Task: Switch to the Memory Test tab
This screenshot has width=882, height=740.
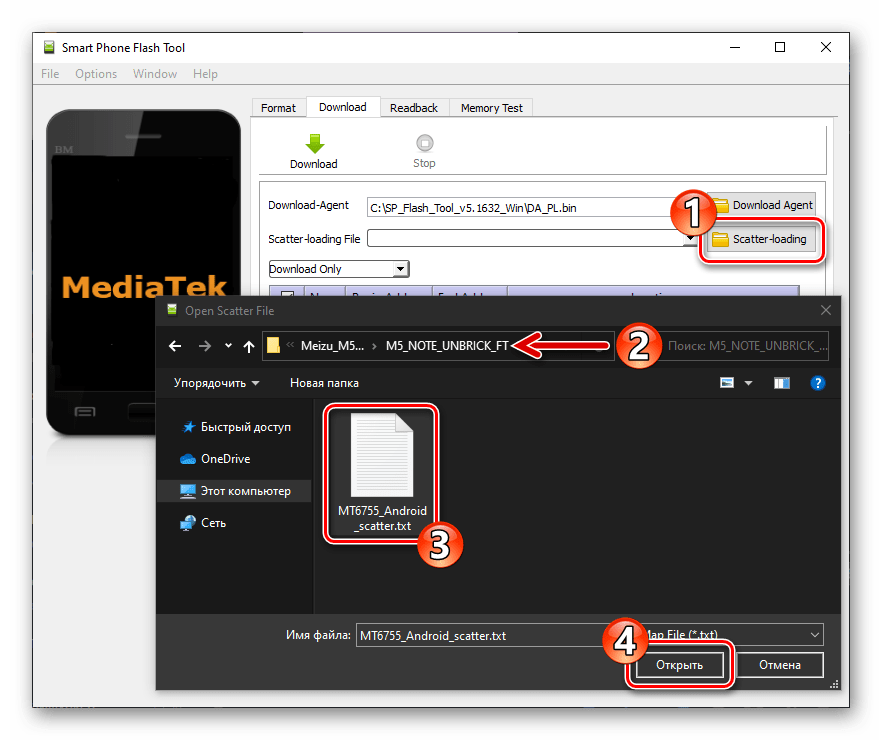Action: 492,108
